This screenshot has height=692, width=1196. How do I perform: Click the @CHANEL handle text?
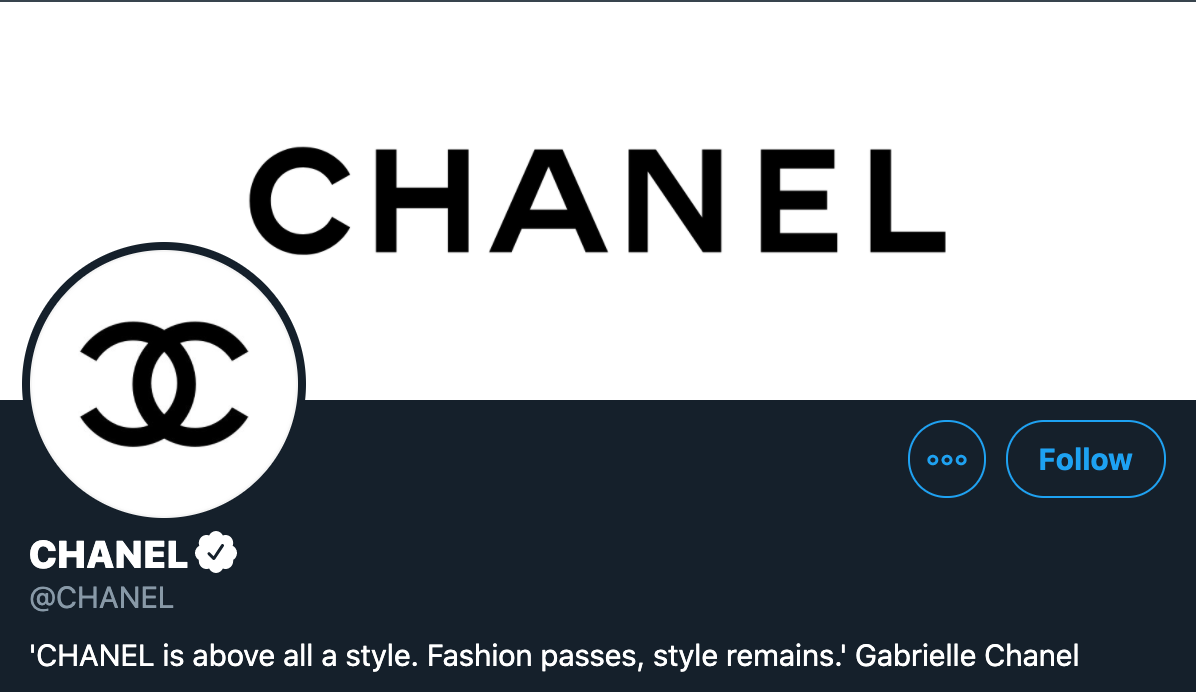(101, 598)
